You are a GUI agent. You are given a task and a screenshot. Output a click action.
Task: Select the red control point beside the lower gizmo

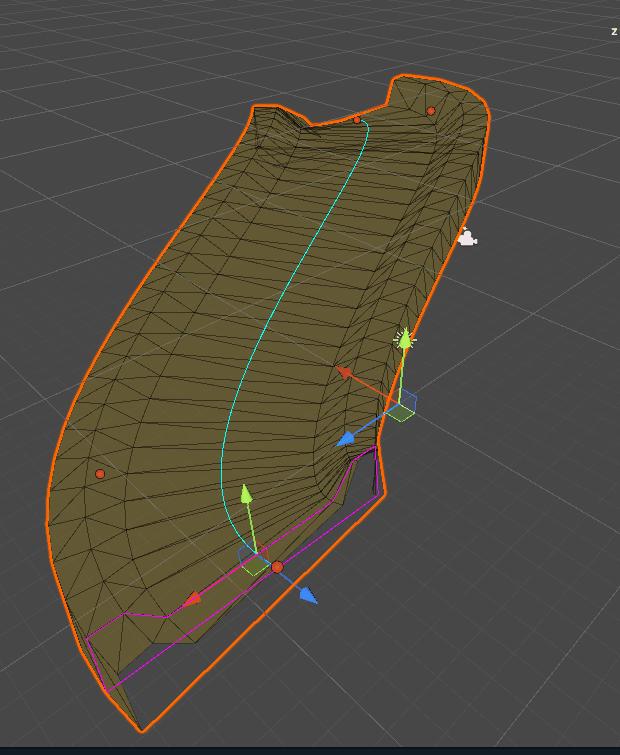pyautogui.click(x=277, y=567)
